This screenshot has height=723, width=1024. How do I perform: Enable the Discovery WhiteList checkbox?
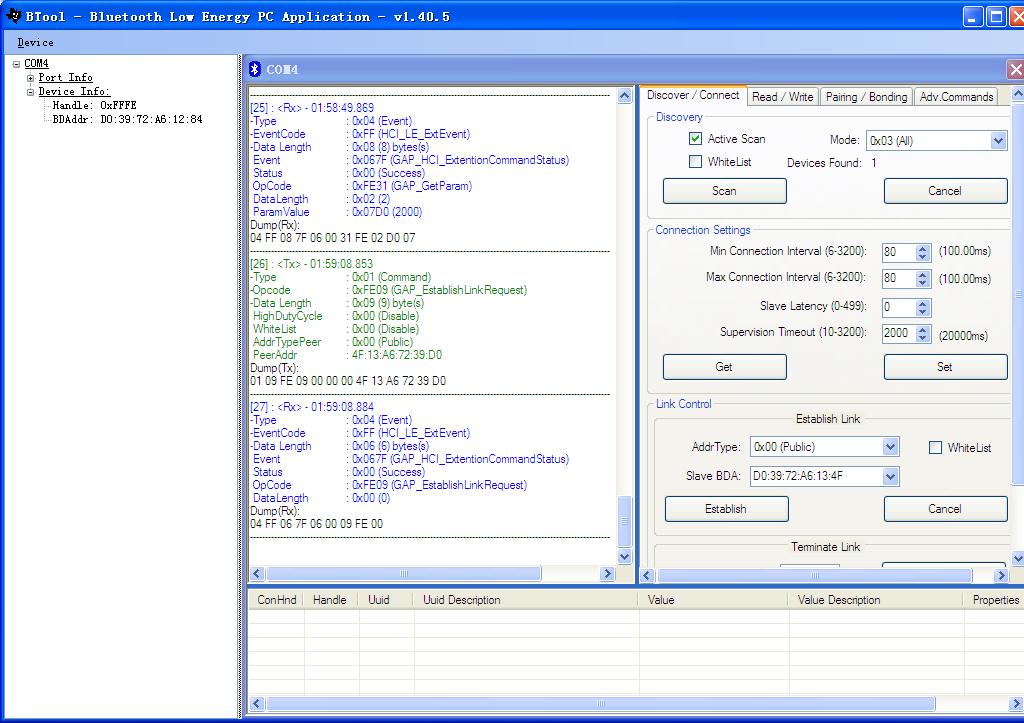pos(695,162)
